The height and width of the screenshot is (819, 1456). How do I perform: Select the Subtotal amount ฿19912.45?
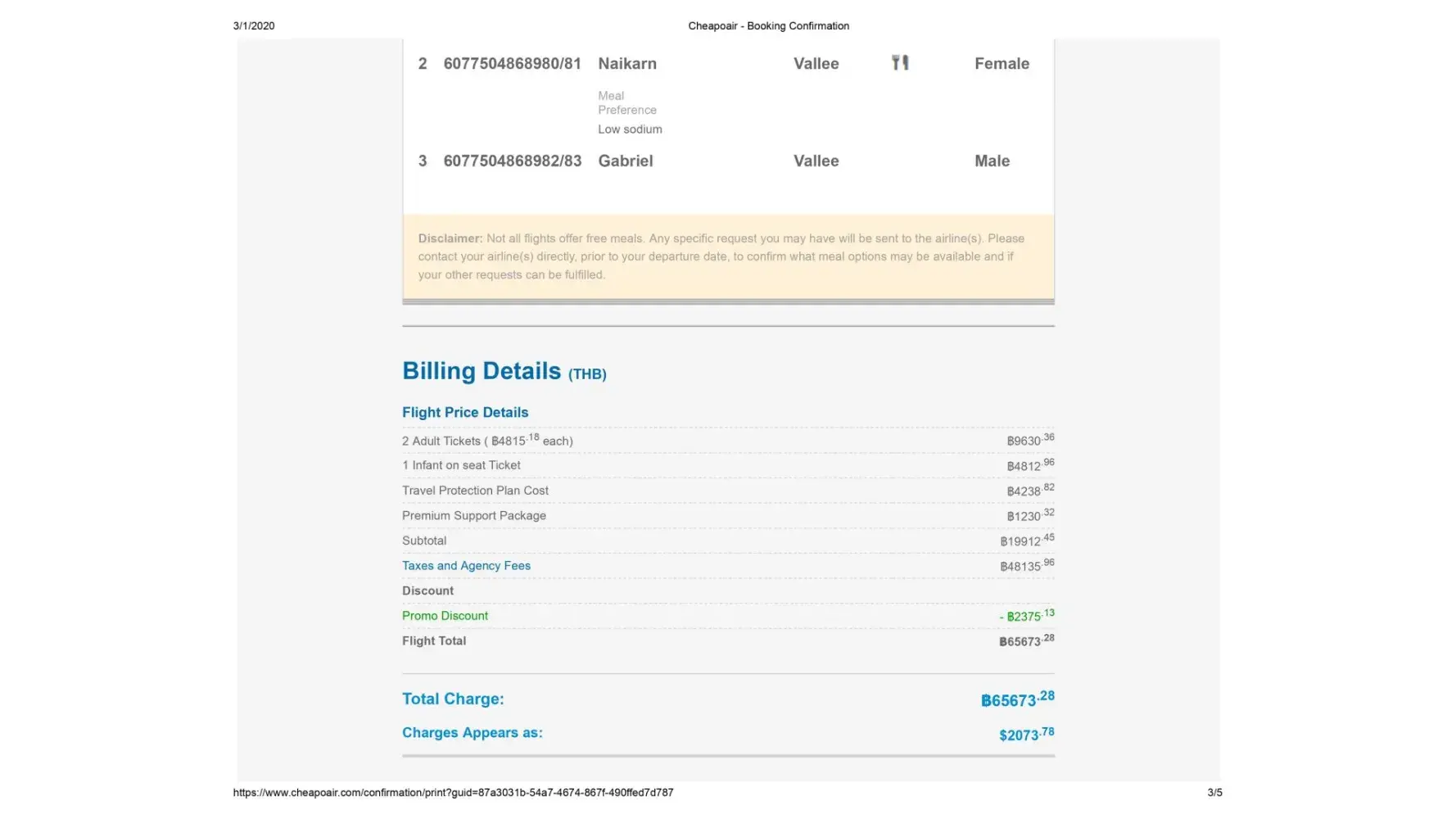(x=1026, y=541)
